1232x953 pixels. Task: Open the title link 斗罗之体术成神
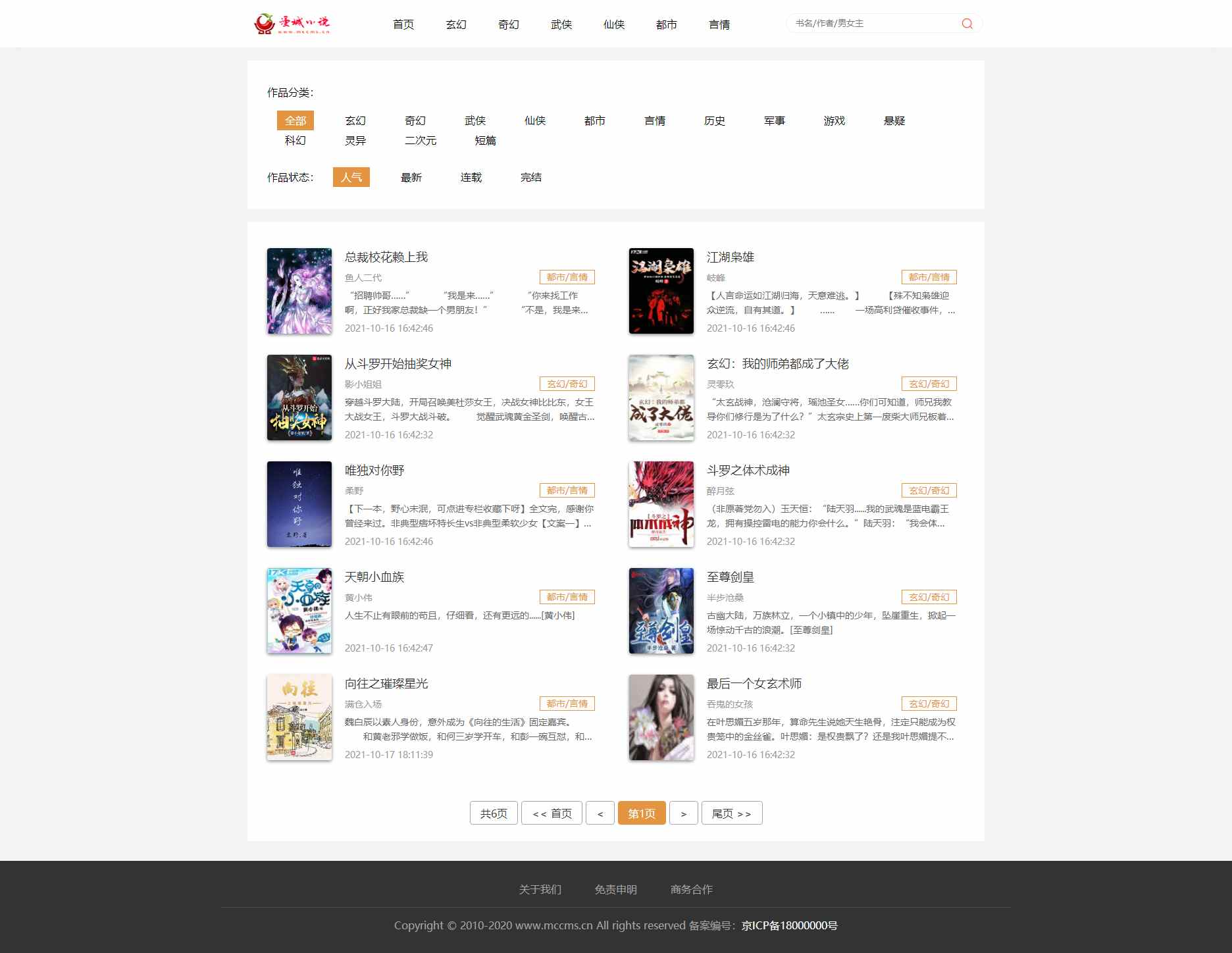[x=748, y=471]
